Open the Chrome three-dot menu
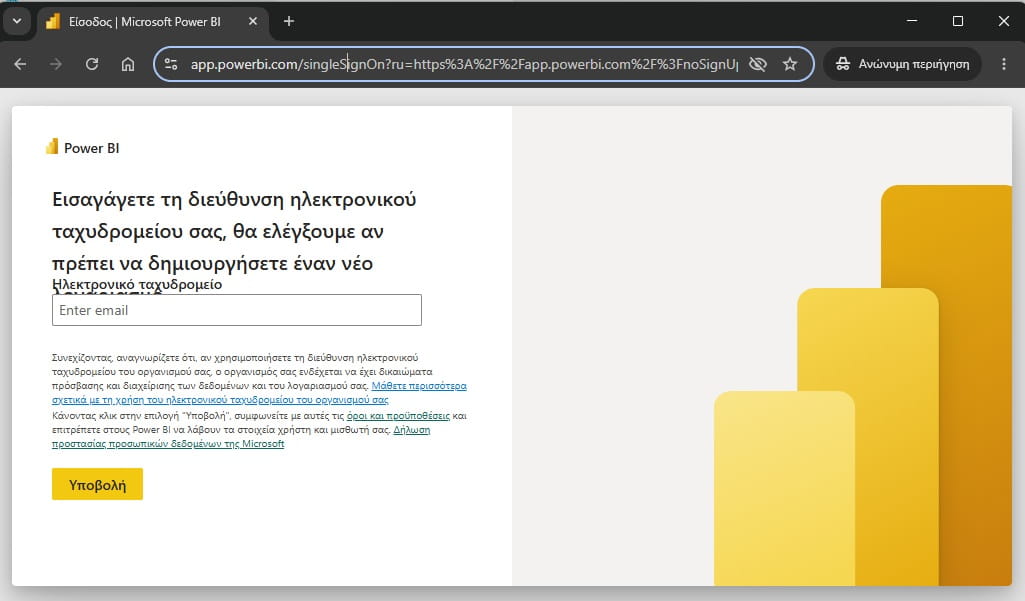This screenshot has width=1025, height=601. click(x=1004, y=64)
